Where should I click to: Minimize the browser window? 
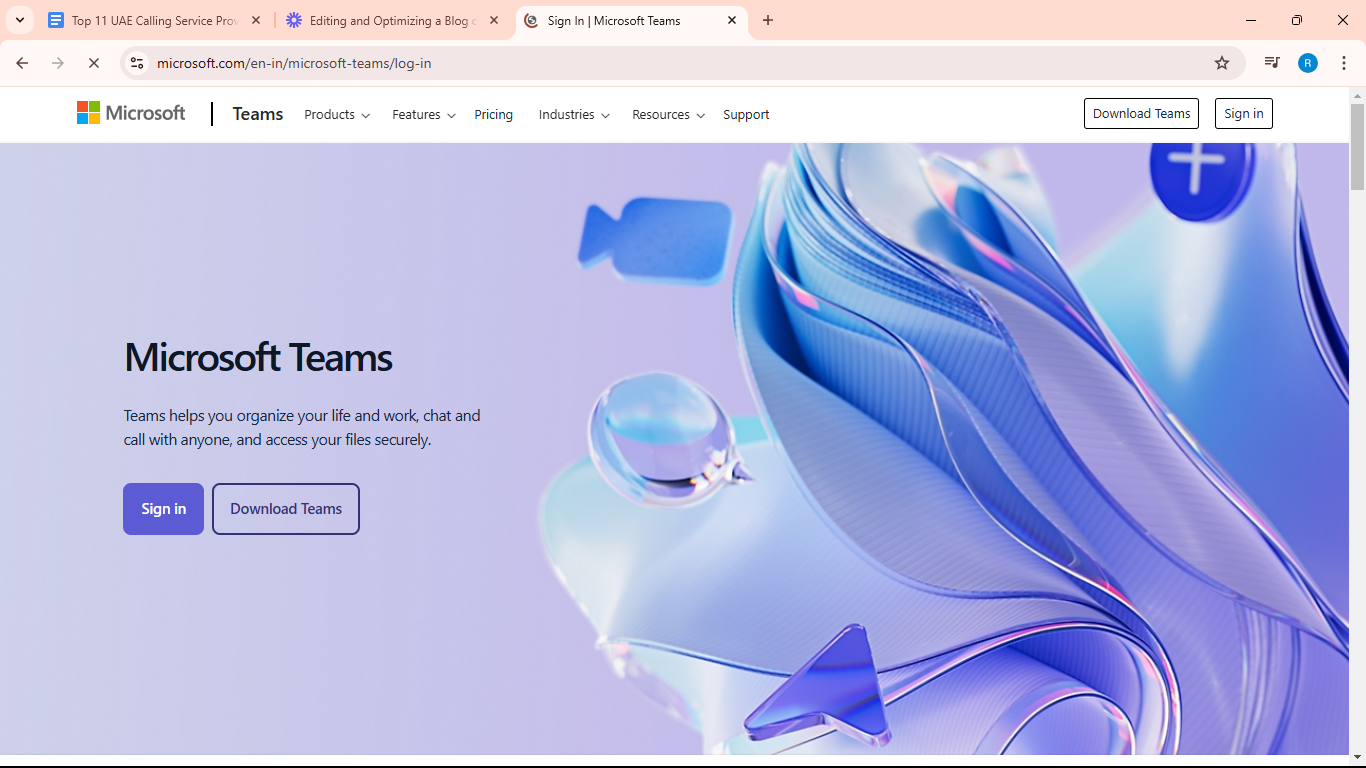1252,20
